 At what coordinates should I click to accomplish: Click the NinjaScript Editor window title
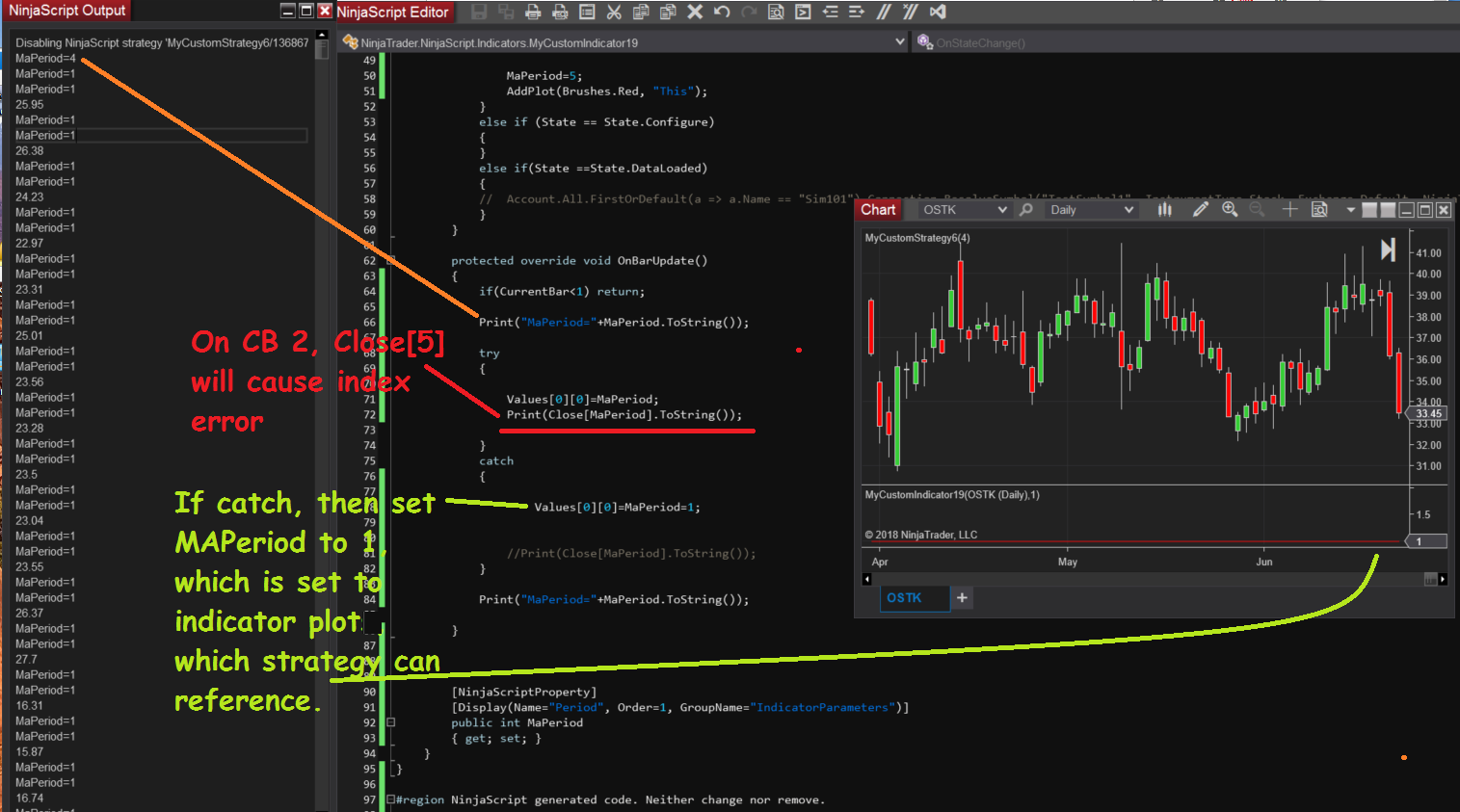[392, 12]
